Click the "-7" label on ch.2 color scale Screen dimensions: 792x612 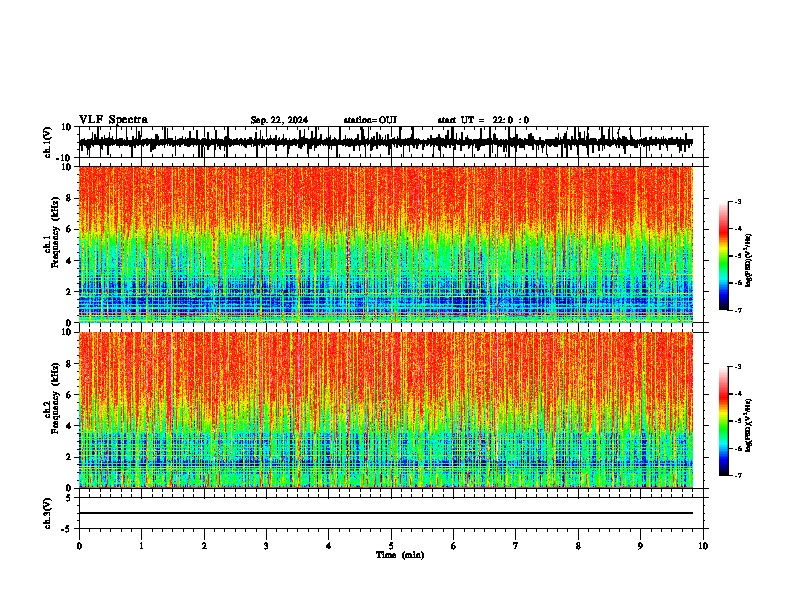737,475
